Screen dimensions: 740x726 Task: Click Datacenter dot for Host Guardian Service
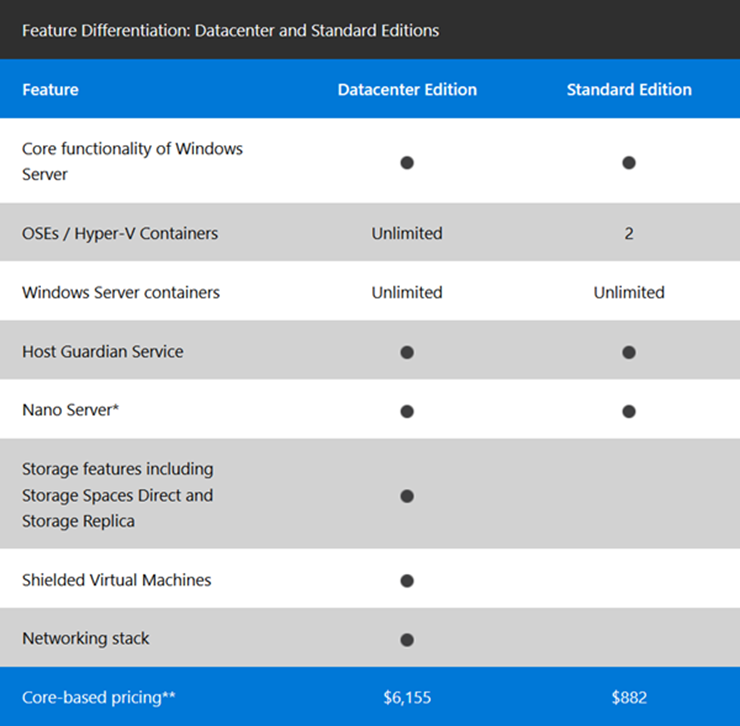(x=407, y=352)
